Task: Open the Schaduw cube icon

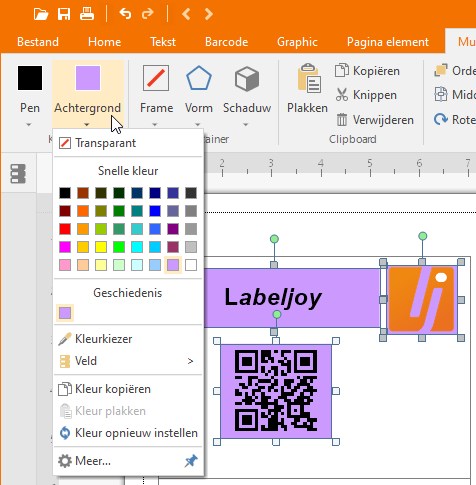Action: [x=247, y=79]
